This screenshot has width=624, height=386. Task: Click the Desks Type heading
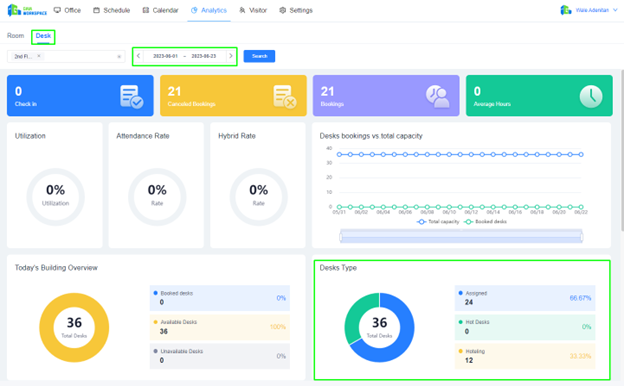point(338,268)
